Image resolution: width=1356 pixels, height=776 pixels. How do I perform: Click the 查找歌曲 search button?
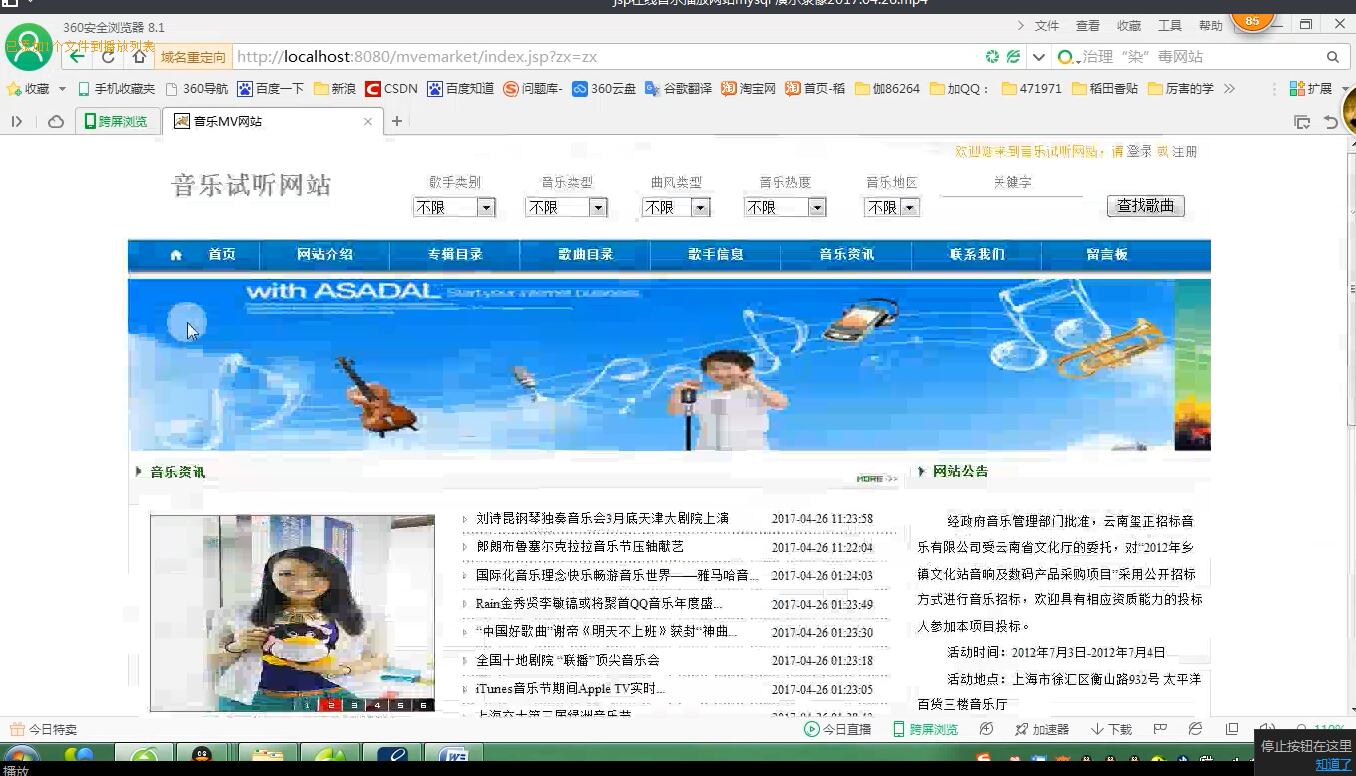coord(1146,206)
